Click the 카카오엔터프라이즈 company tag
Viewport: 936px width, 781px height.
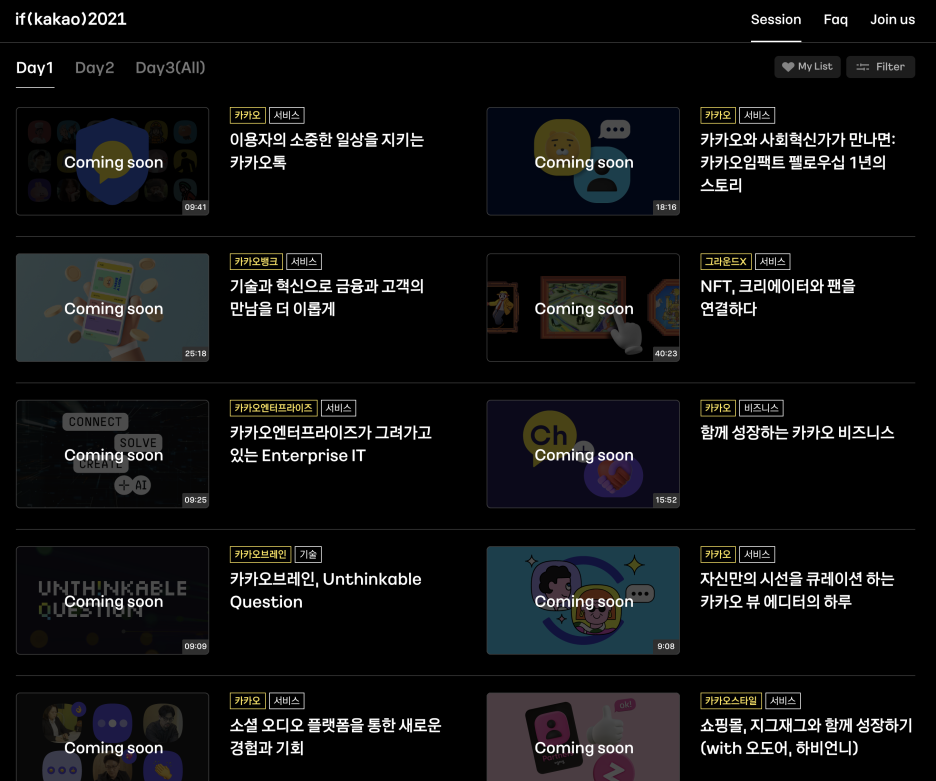click(273, 408)
